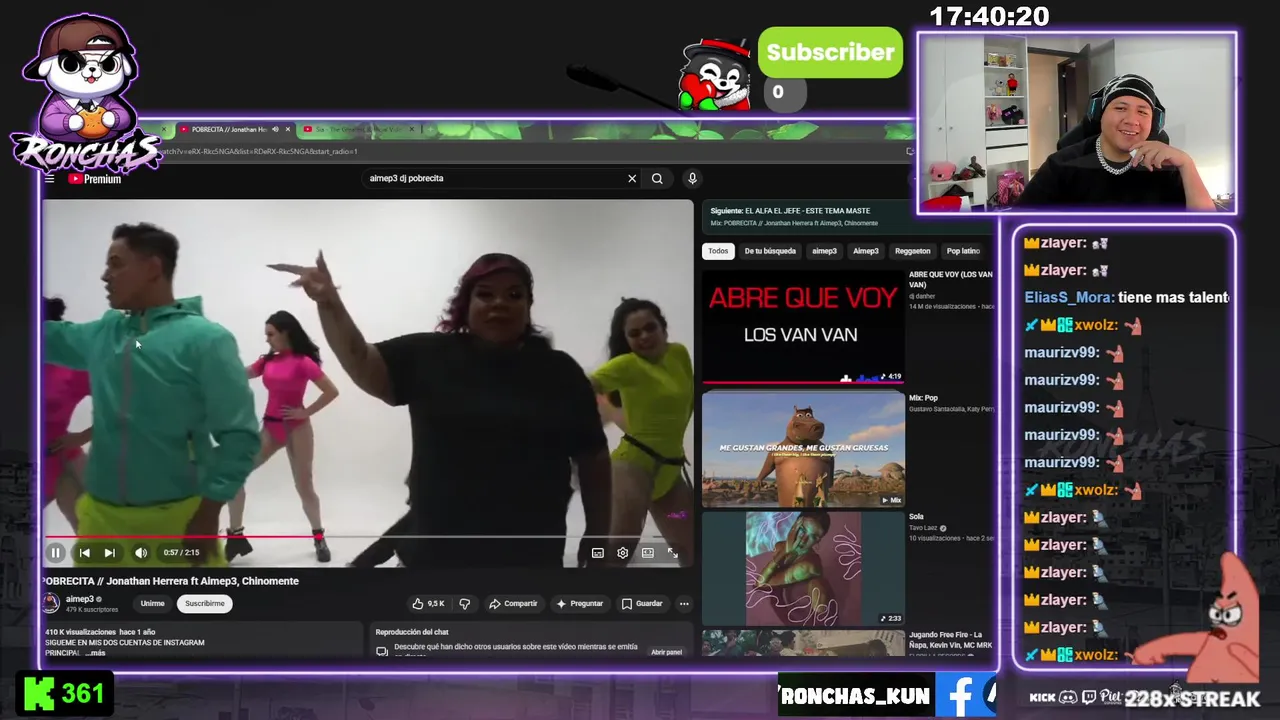The width and height of the screenshot is (1280, 720).
Task: Skip to the next video in player
Action: [110, 552]
